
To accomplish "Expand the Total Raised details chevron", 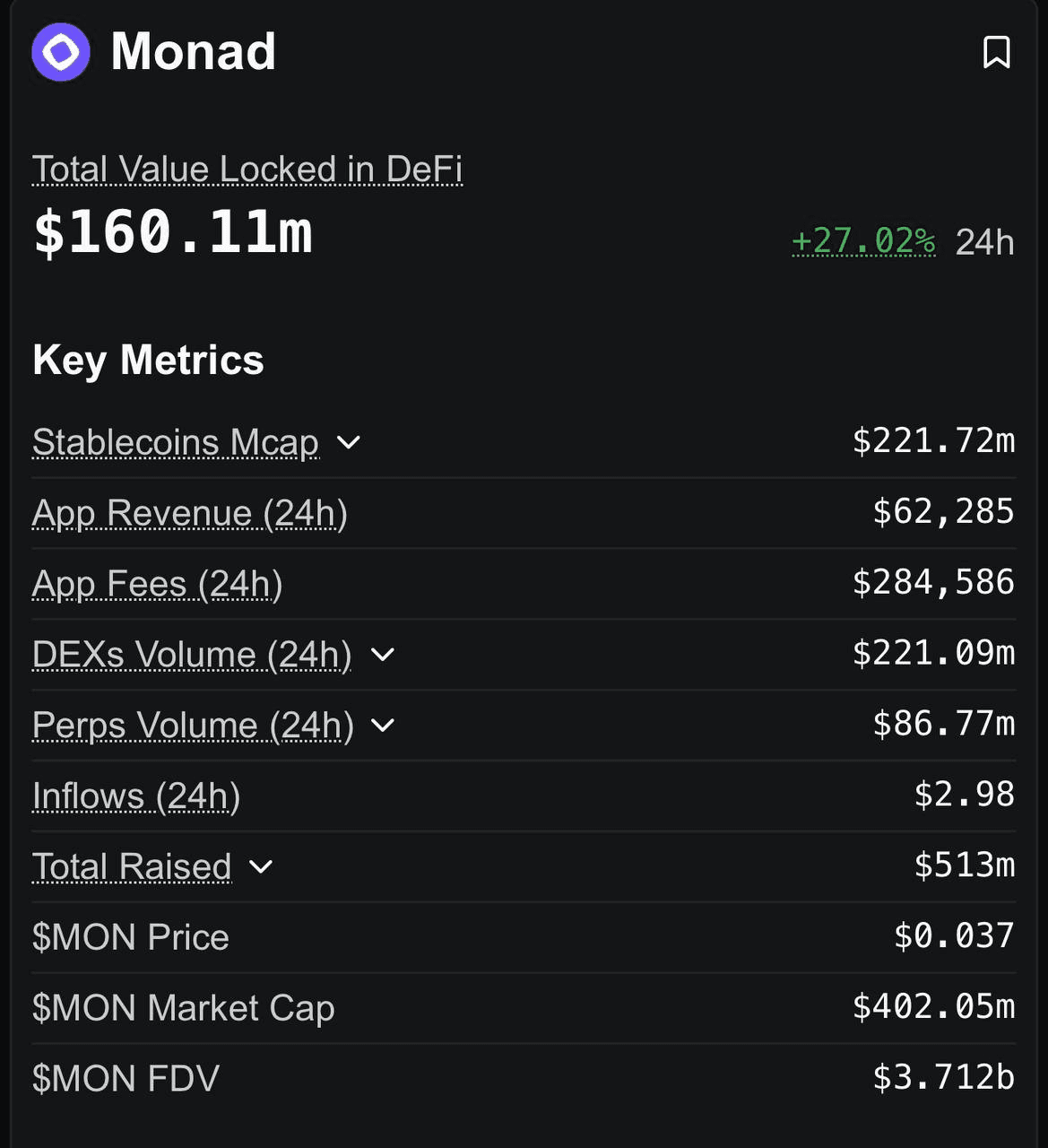I will pos(261,866).
